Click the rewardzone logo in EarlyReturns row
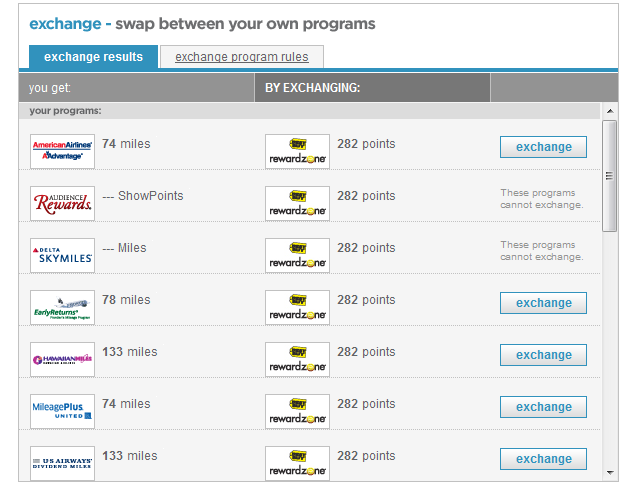 click(297, 307)
